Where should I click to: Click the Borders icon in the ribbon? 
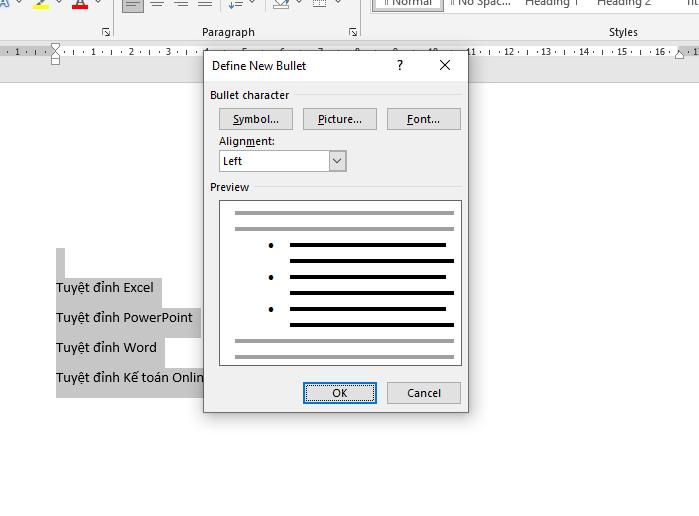click(x=320, y=4)
